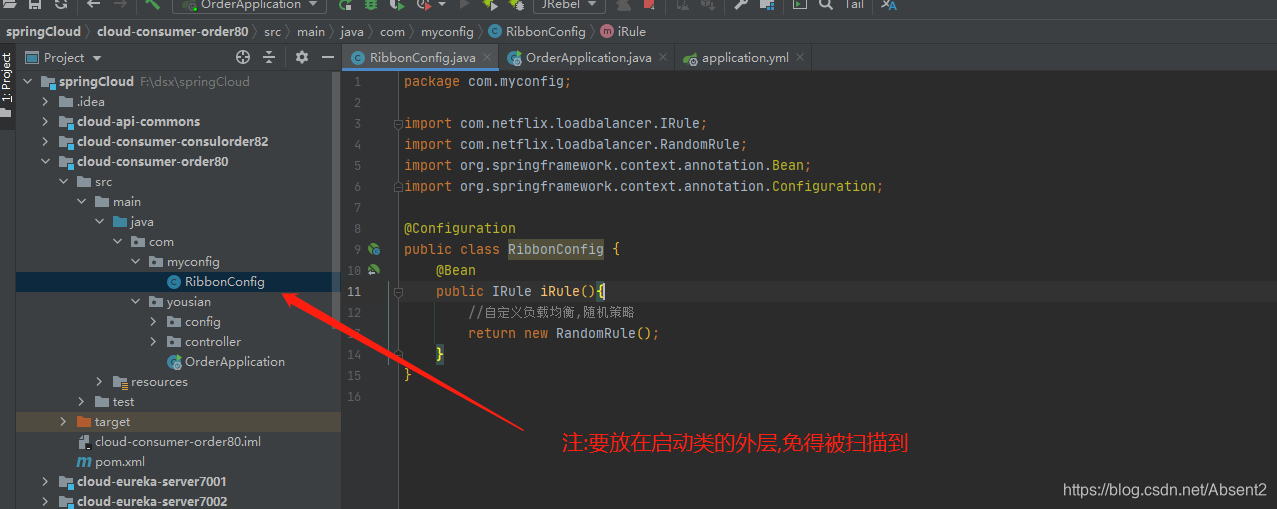1277x509 pixels.
Task: Hide the Project tool window
Action: 328,57
